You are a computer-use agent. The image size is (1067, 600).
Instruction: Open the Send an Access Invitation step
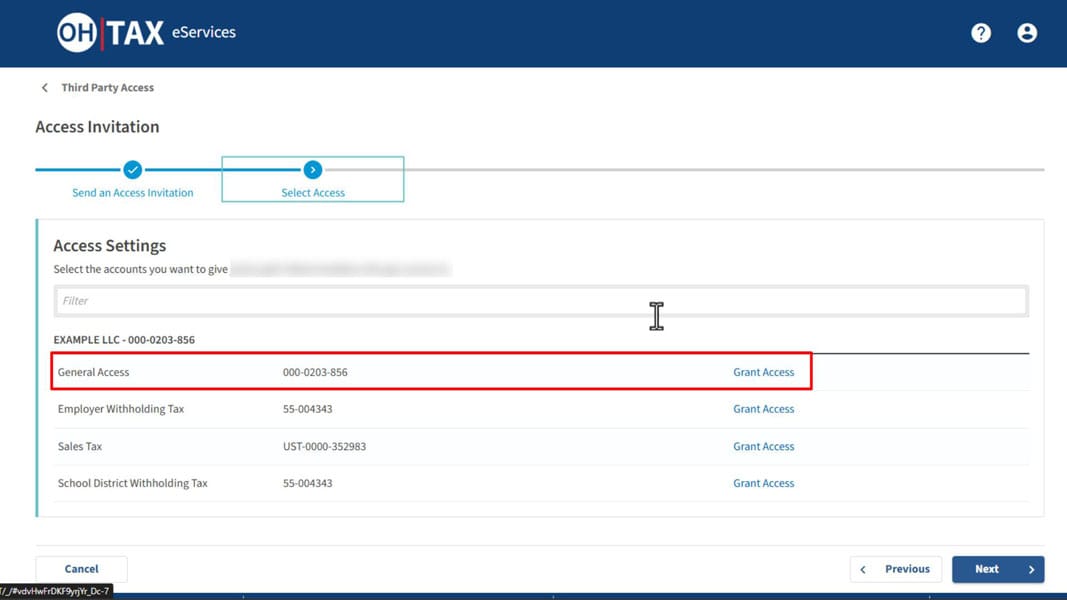click(133, 193)
